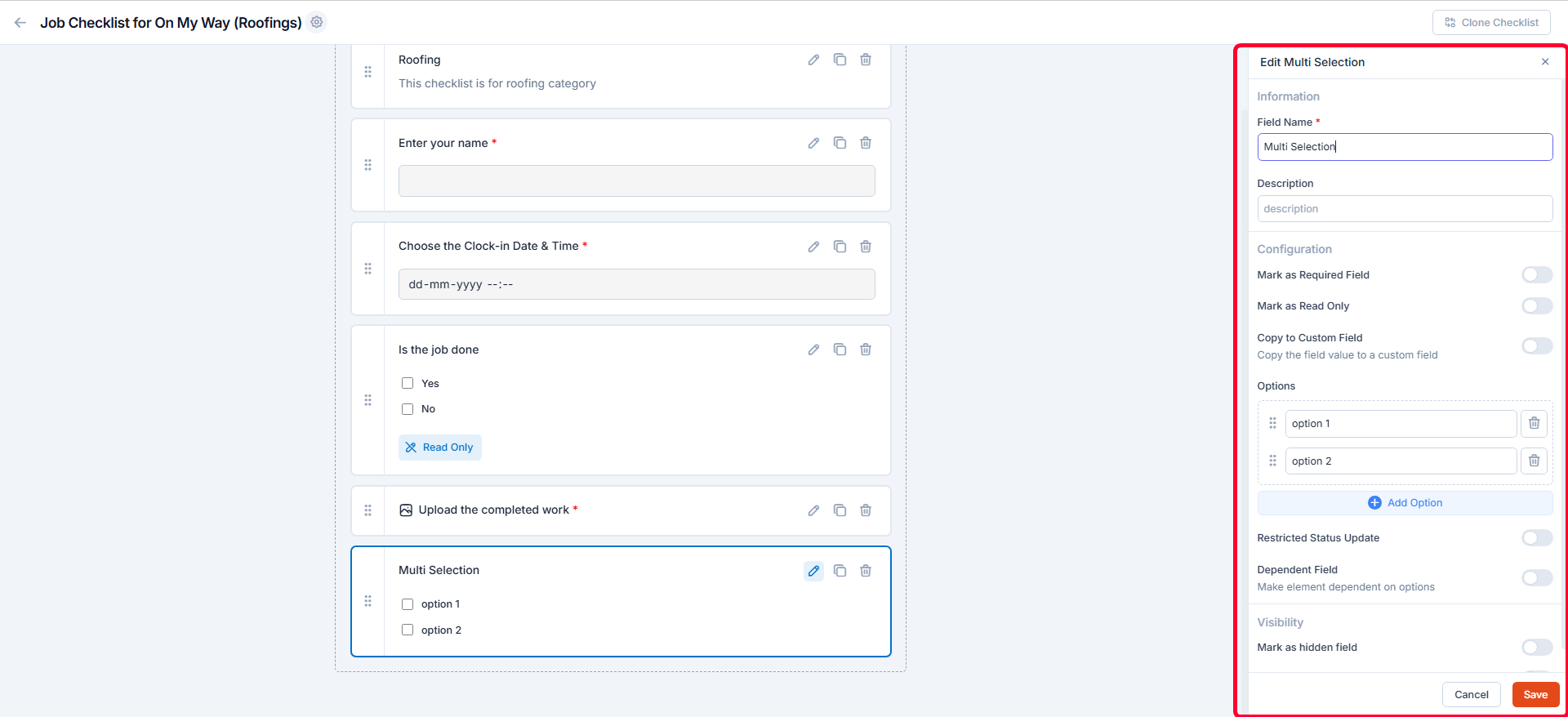Viewport: 1568px width, 717px height.
Task: Edit the Roofing section with pencil icon
Action: tap(813, 60)
